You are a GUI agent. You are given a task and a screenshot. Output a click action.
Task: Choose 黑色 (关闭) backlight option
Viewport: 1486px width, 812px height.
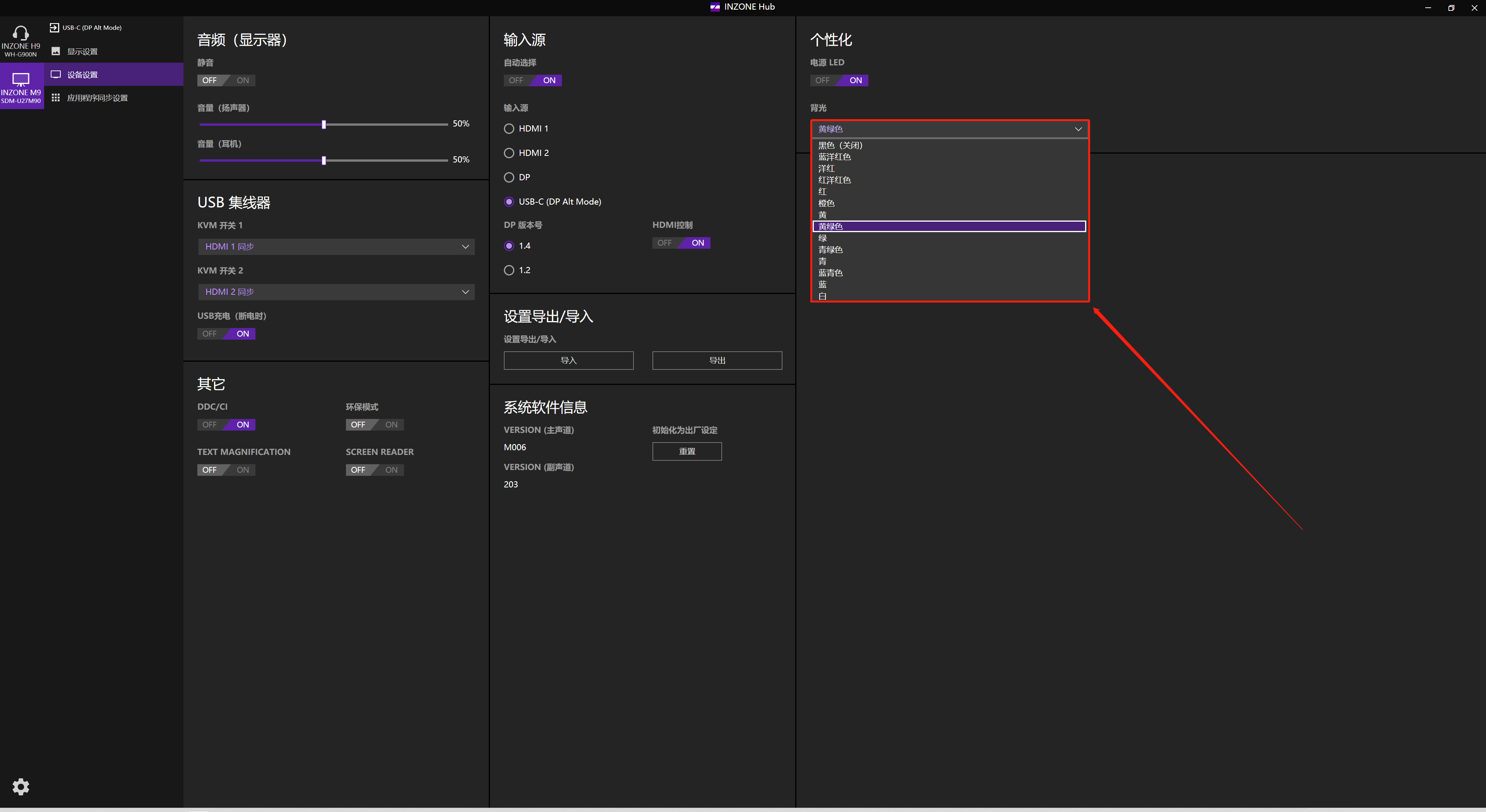950,145
